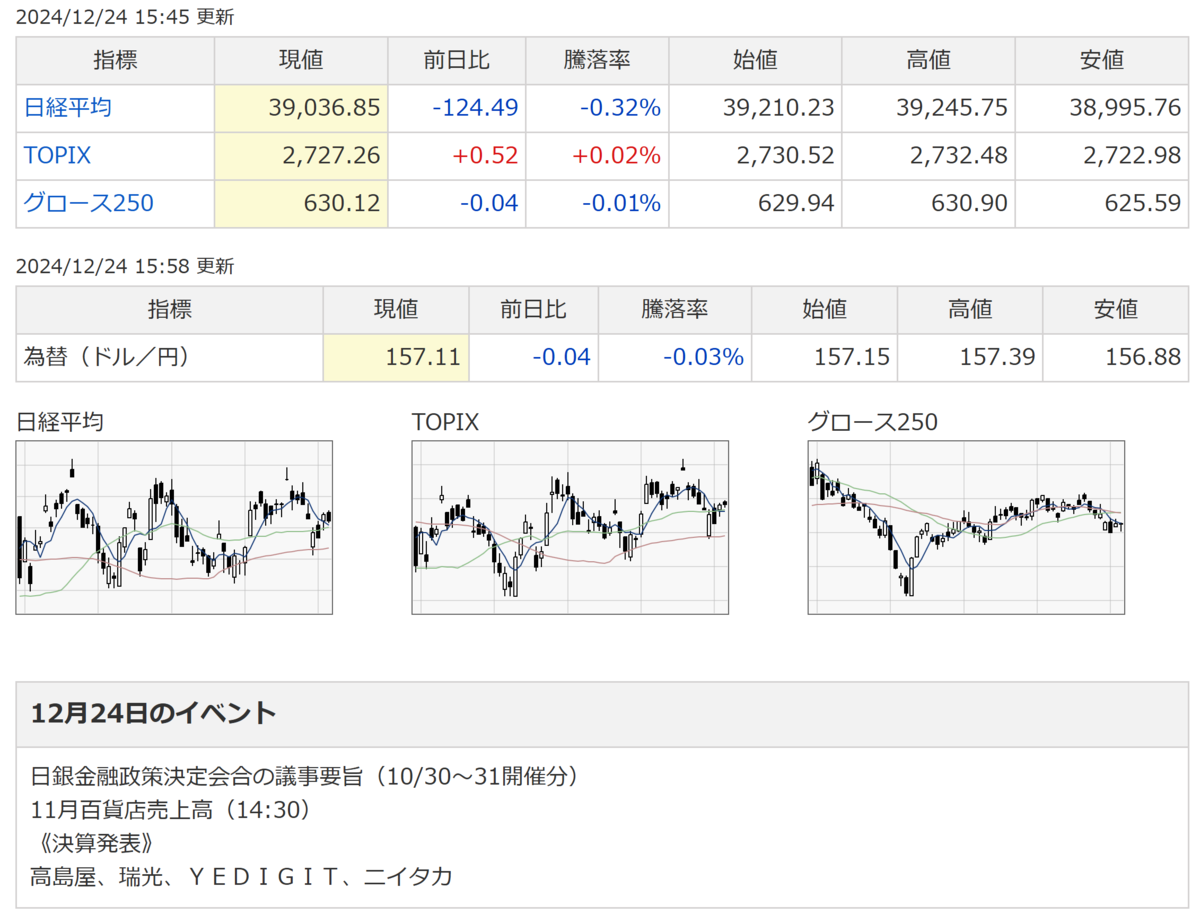Image resolution: width=1200 pixels, height=914 pixels.
Task: Select the dollar-yen current value 157.11
Action: click(423, 357)
